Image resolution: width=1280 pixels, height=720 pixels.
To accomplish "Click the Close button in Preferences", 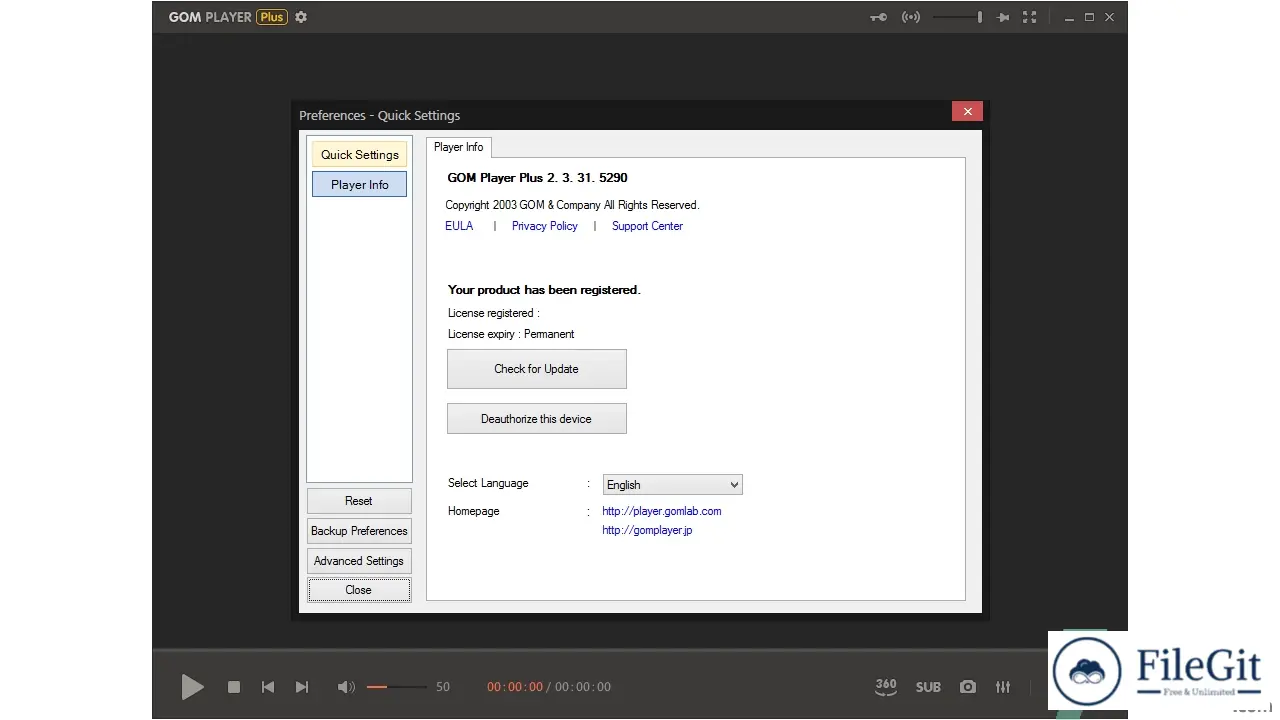I will pyautogui.click(x=359, y=590).
